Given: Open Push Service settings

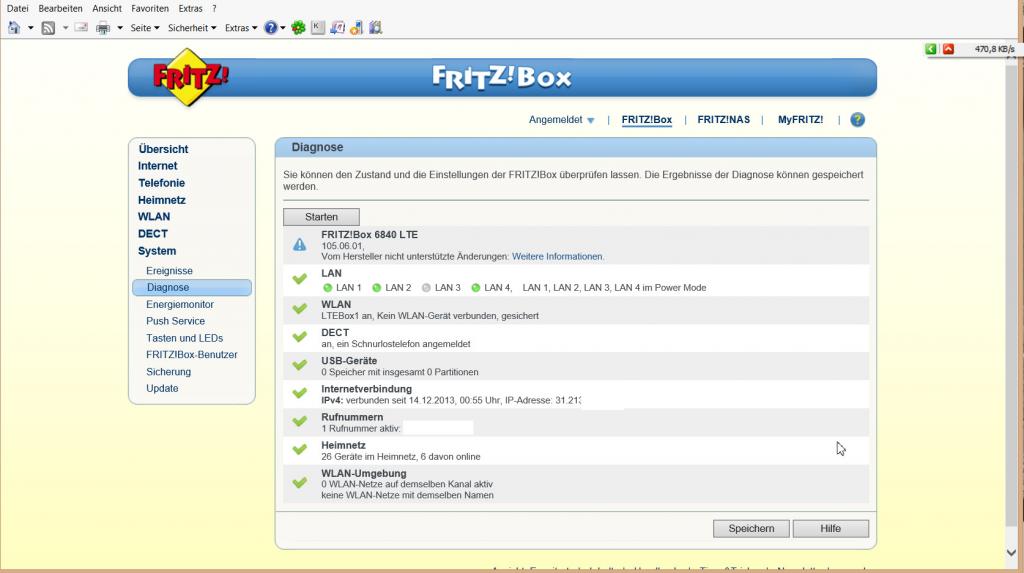Looking at the screenshot, I should tap(175, 321).
